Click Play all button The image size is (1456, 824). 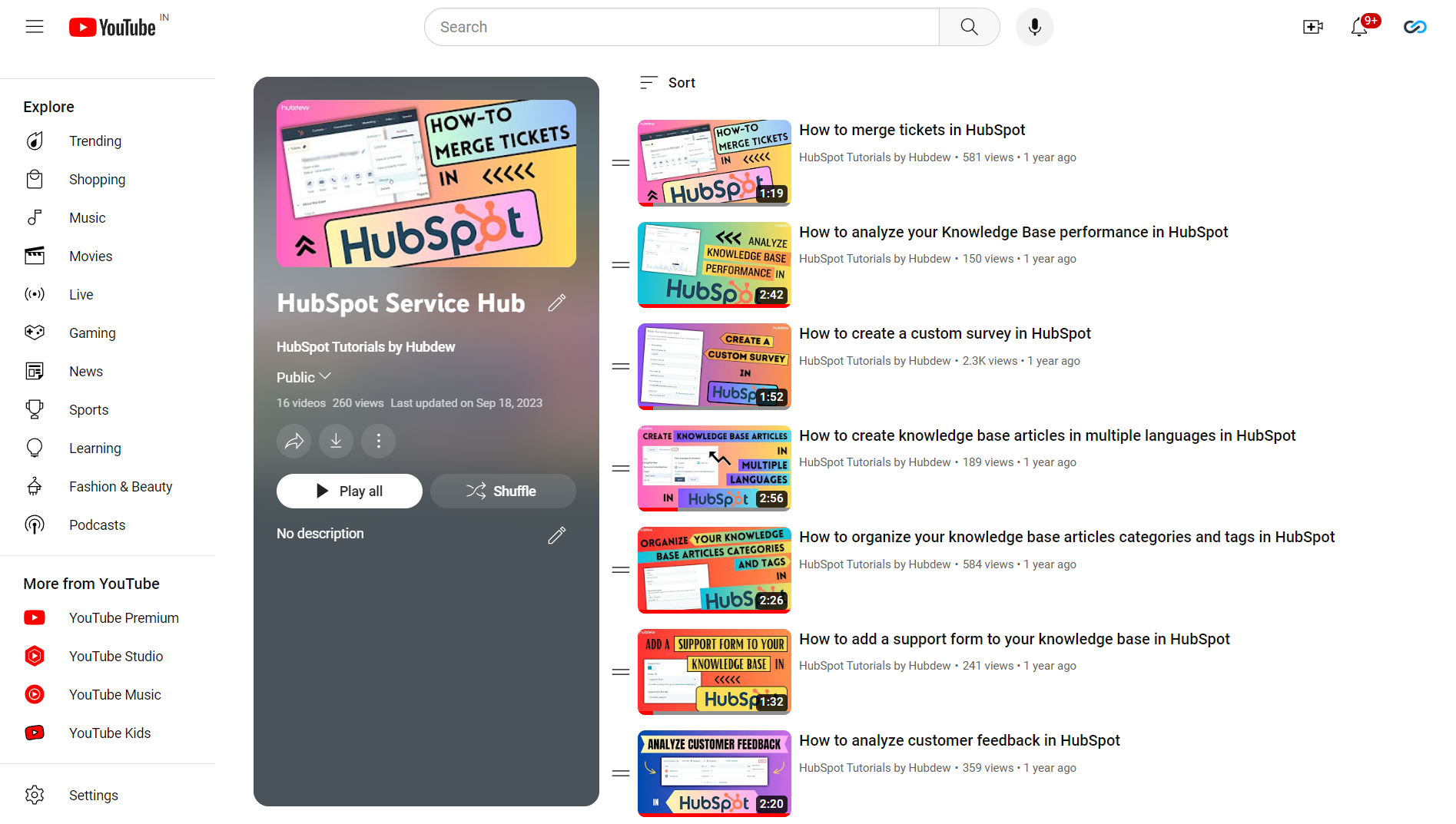tap(350, 491)
